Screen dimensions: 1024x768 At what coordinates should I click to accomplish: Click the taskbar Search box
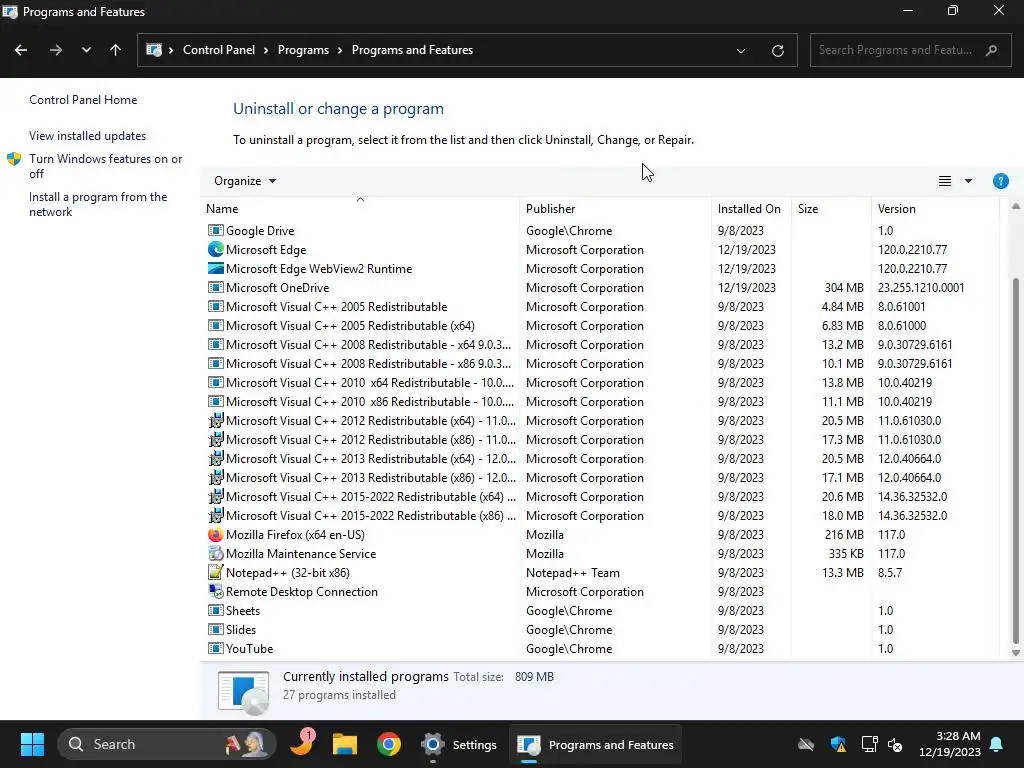(x=167, y=744)
